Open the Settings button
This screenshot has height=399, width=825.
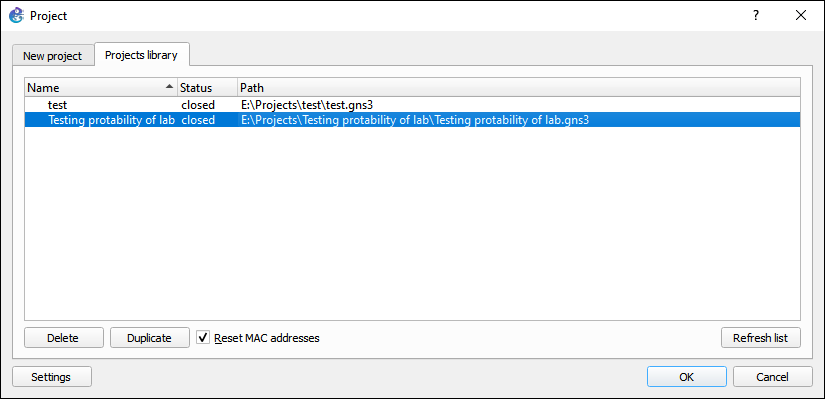[51, 377]
